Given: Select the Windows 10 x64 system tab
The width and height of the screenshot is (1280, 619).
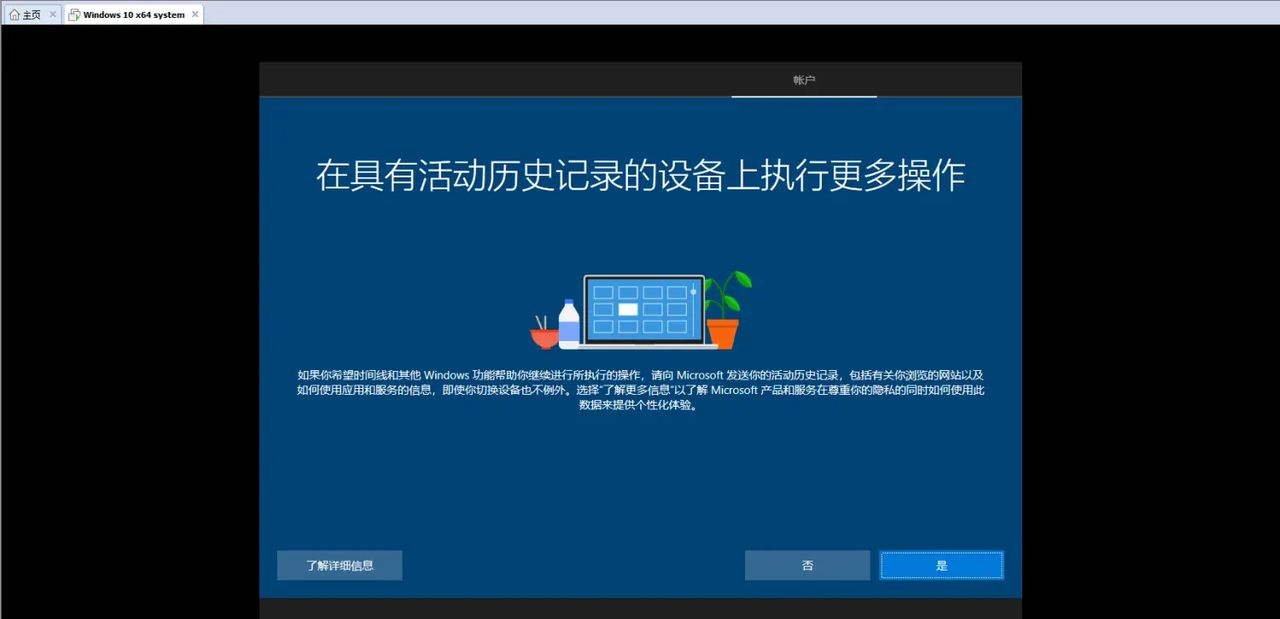Looking at the screenshot, I should (134, 14).
